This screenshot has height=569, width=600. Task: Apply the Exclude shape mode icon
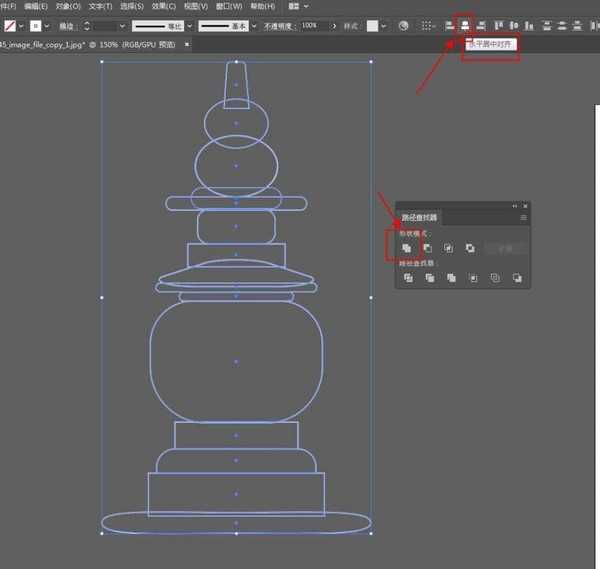[470, 247]
